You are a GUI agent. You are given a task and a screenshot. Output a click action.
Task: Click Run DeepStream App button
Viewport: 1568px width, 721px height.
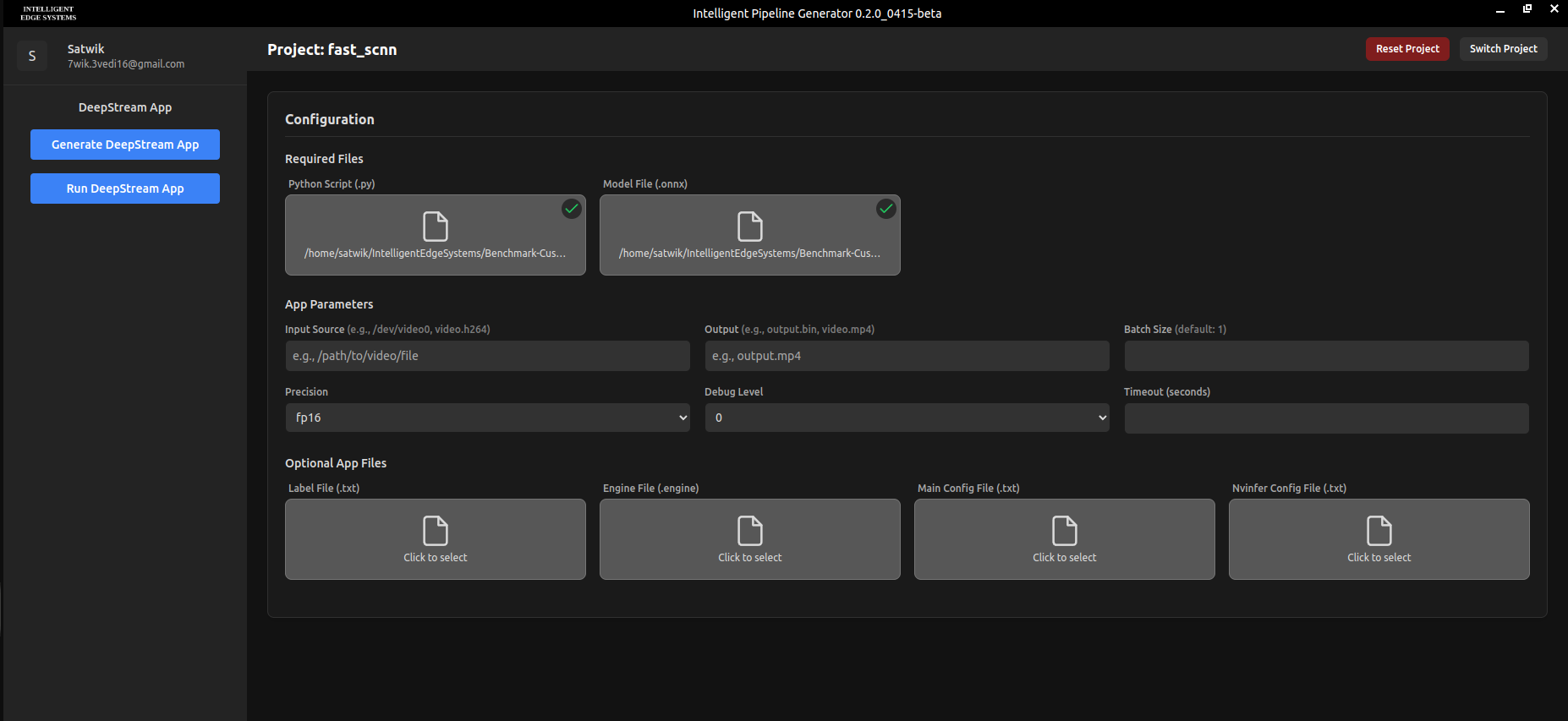tap(125, 188)
